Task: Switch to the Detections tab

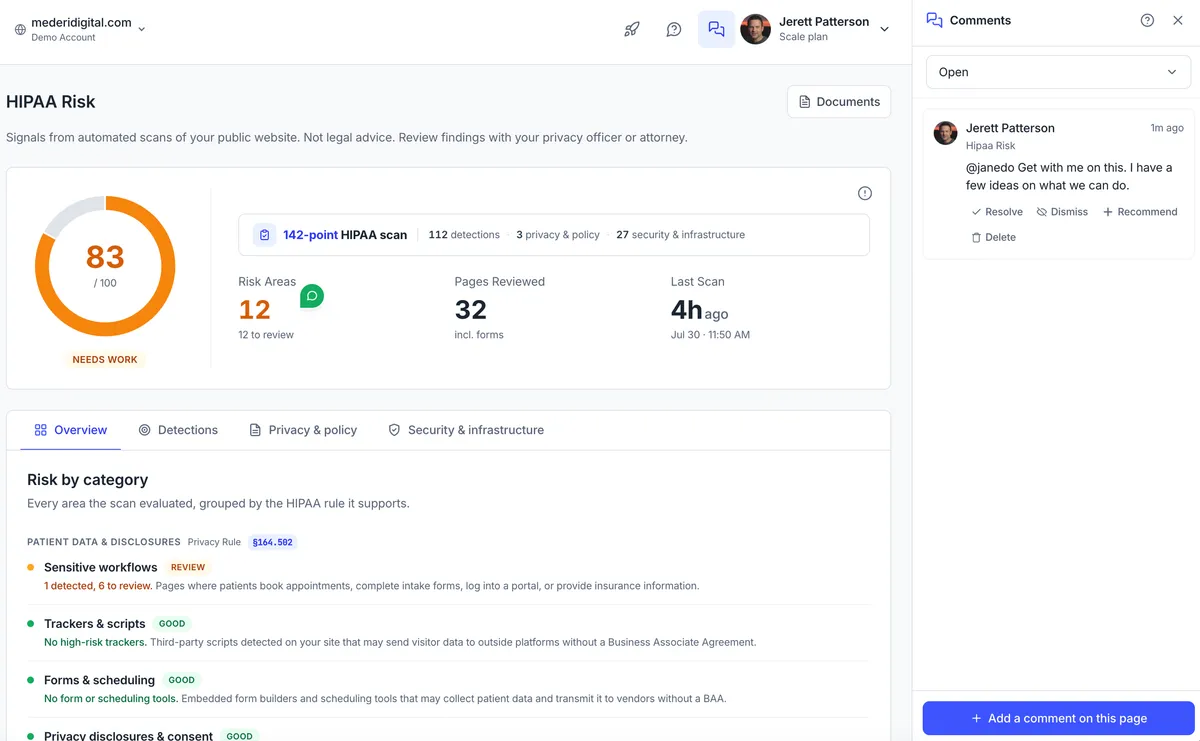Action: point(178,430)
